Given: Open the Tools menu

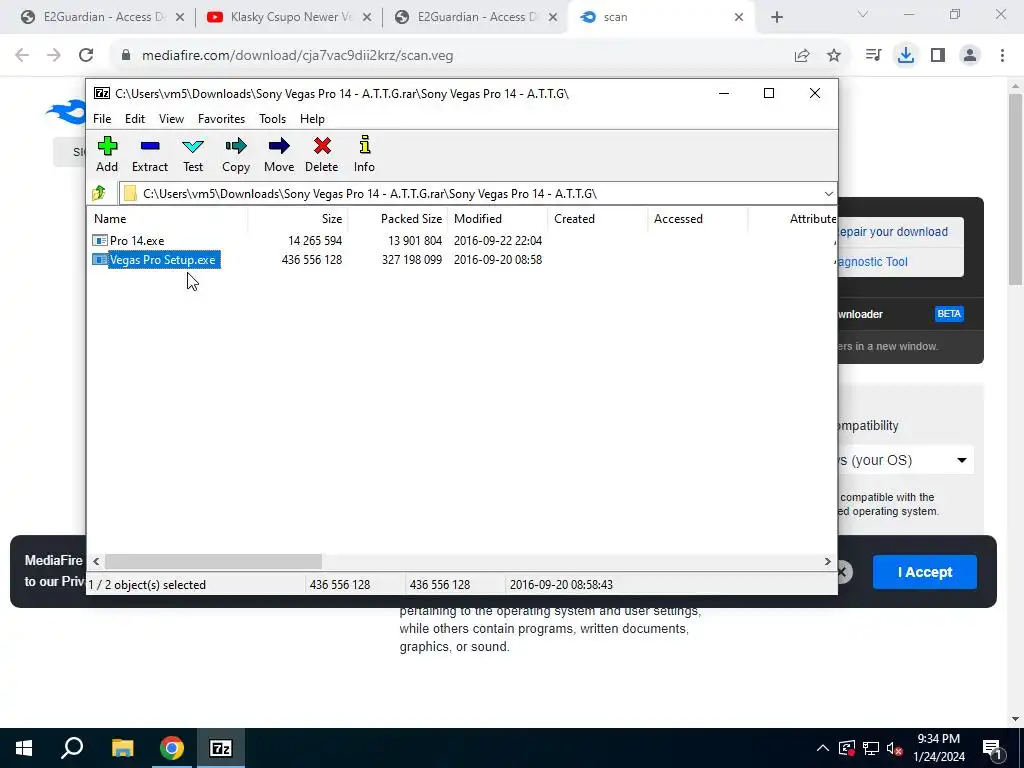Looking at the screenshot, I should point(272,119).
